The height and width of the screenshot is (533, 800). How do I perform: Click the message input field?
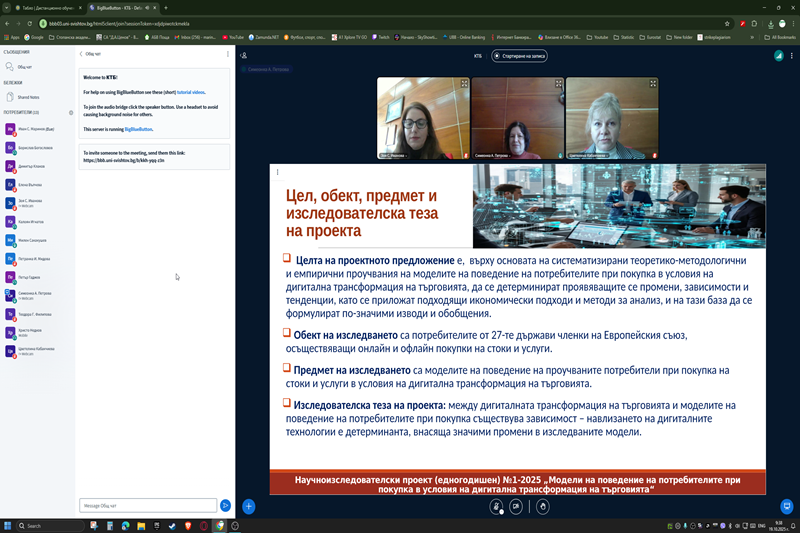(x=148, y=506)
